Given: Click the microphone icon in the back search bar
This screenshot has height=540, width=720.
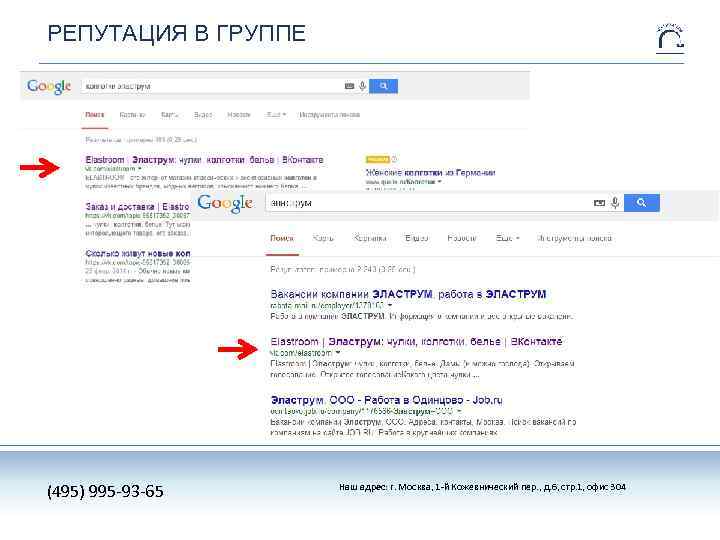Looking at the screenshot, I should coord(362,86).
